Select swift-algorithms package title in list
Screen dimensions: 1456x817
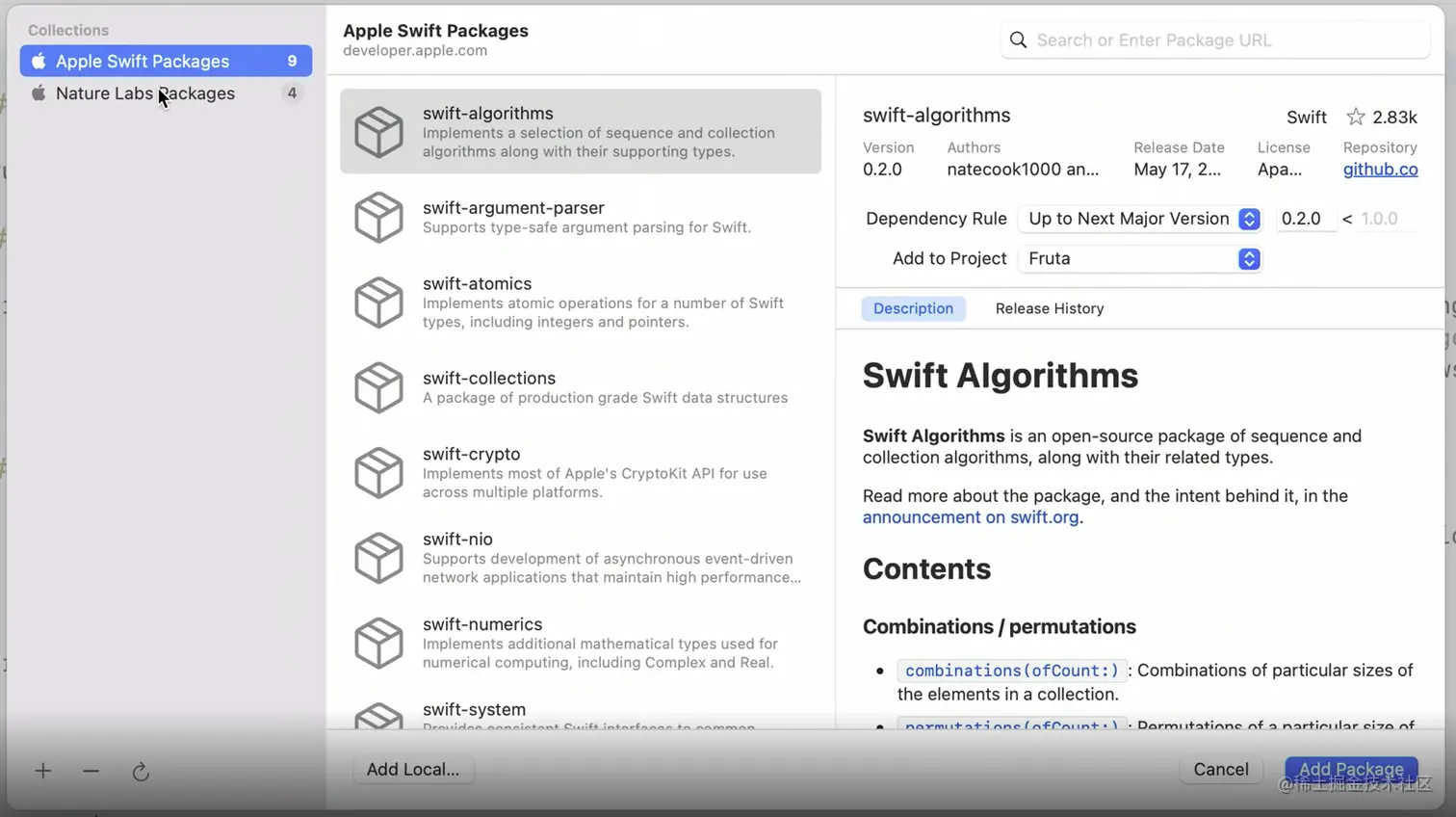[487, 114]
